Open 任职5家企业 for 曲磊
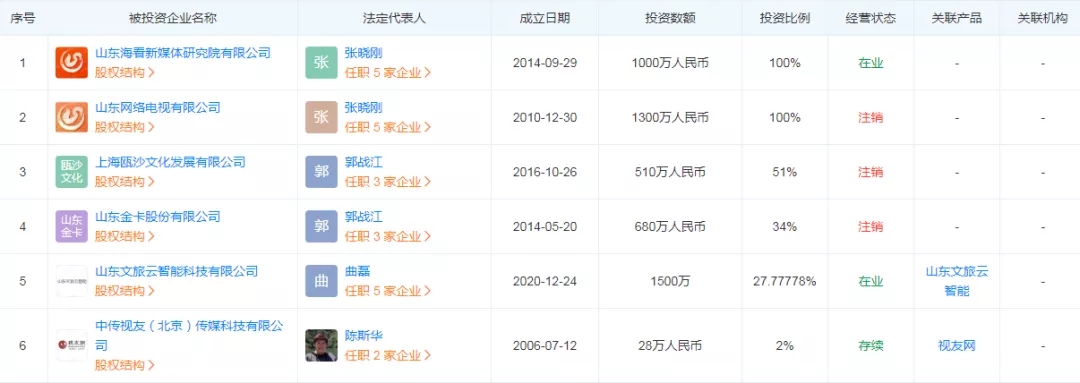Screen dimensions: 1080x383 coord(388,291)
